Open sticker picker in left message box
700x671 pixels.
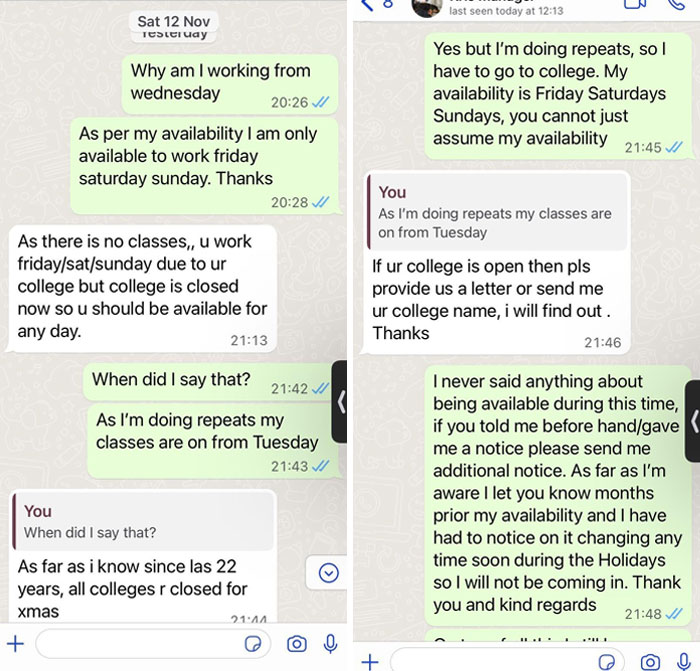click(x=254, y=644)
